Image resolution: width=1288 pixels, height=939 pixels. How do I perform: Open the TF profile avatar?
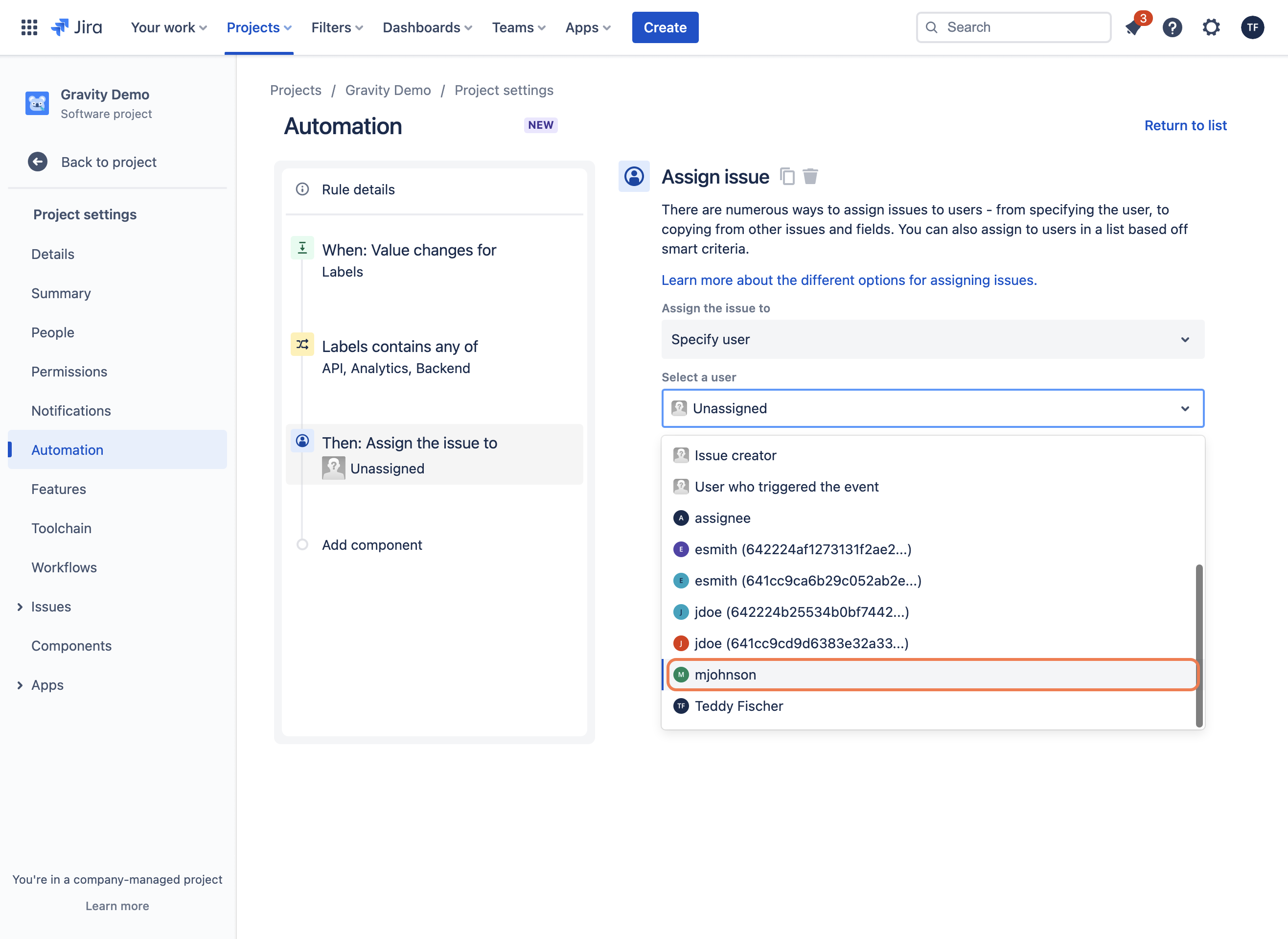(x=1252, y=27)
